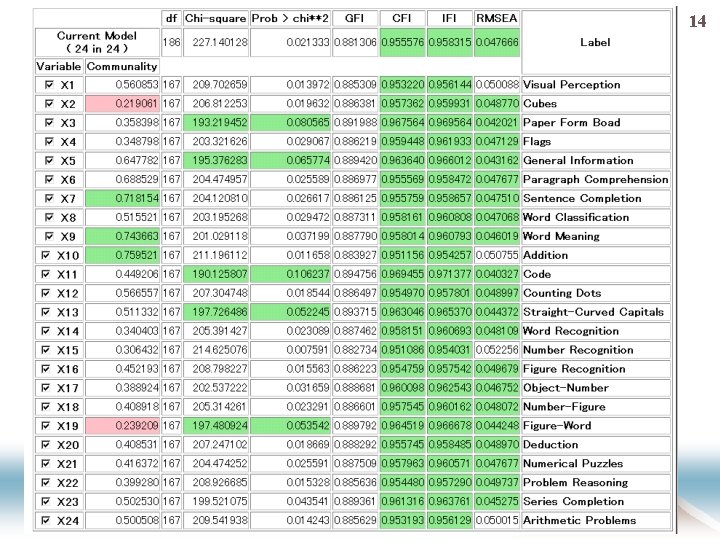Click the Paragraph Comprehension label
The image size is (720, 540).
tap(596, 179)
